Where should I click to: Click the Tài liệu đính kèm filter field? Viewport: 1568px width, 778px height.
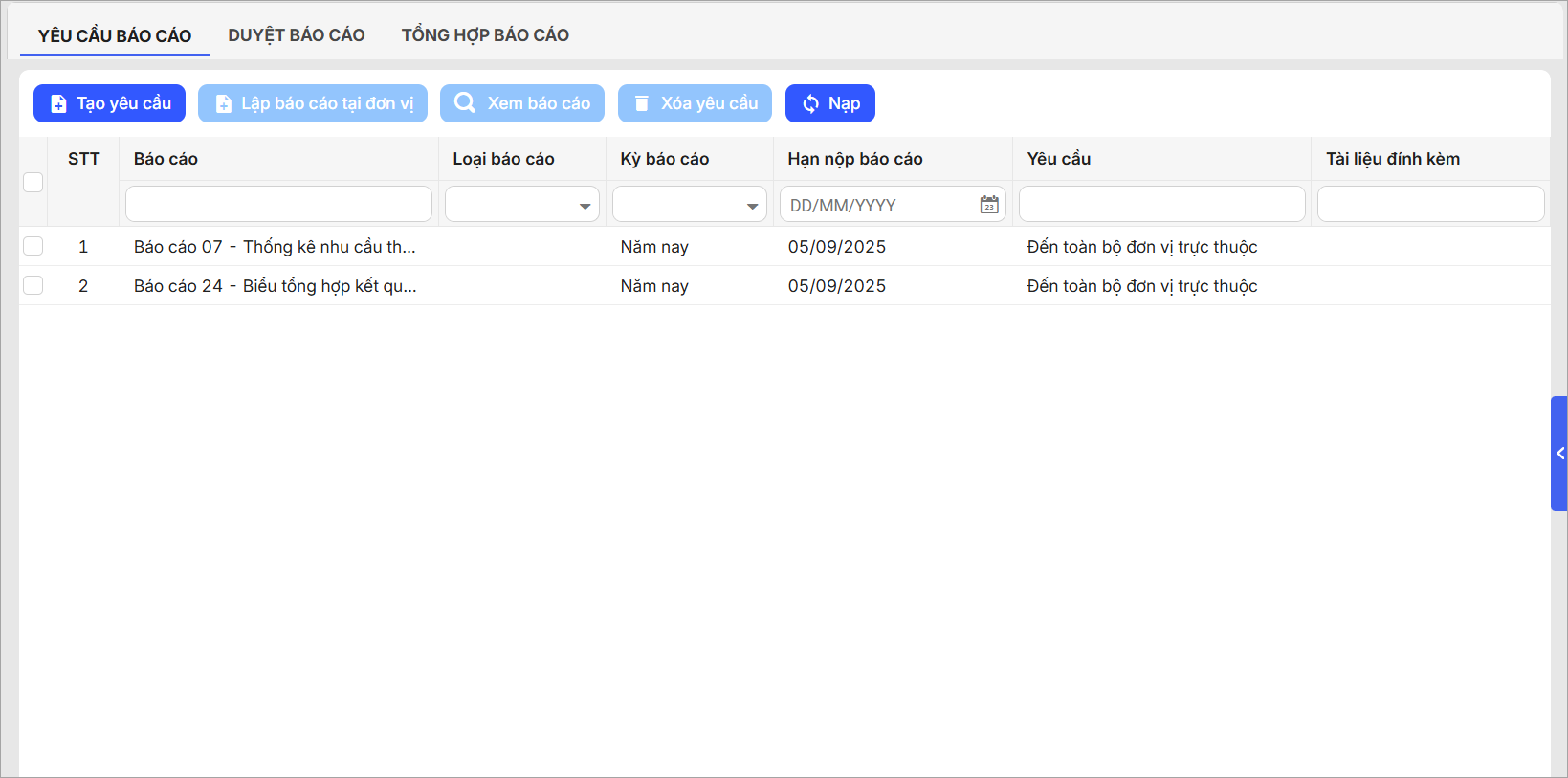(1430, 205)
